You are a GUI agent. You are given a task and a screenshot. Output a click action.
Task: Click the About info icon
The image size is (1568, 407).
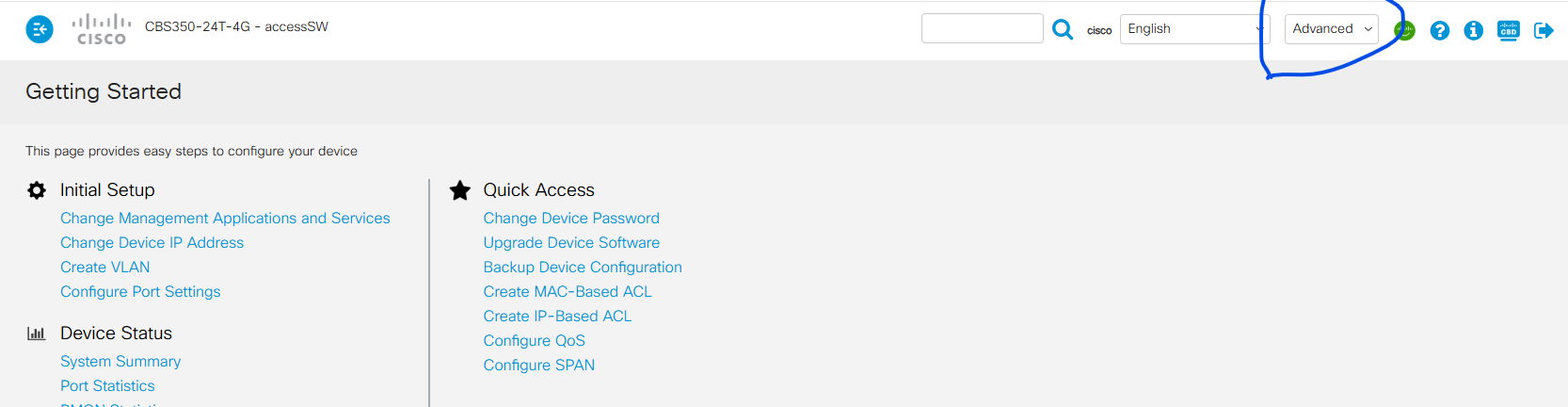tap(1474, 31)
